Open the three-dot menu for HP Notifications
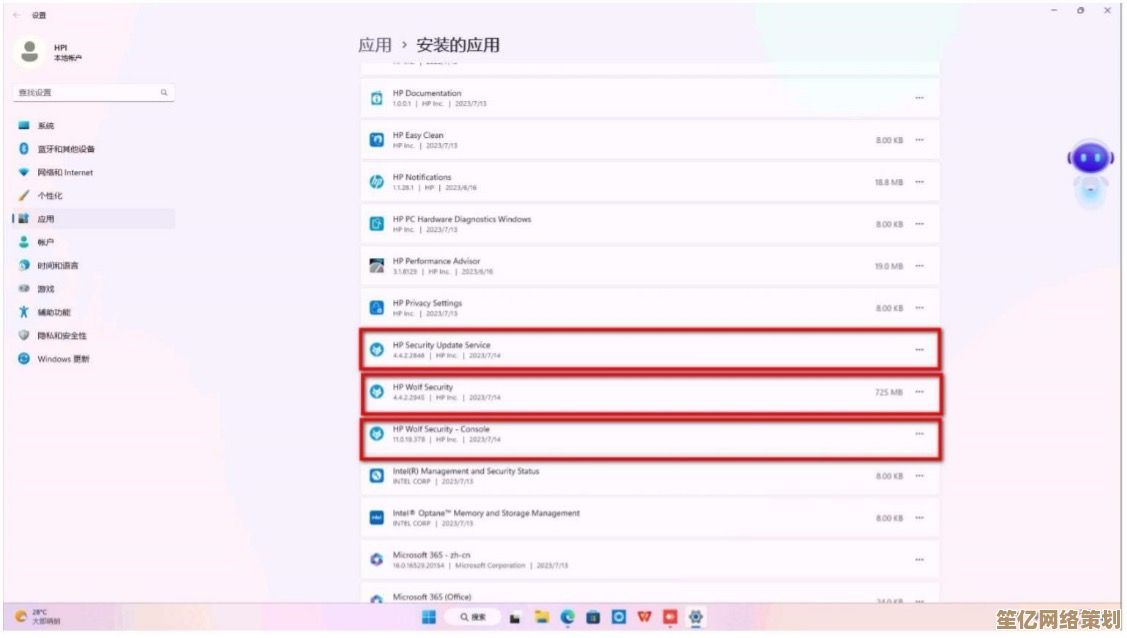 click(x=919, y=182)
